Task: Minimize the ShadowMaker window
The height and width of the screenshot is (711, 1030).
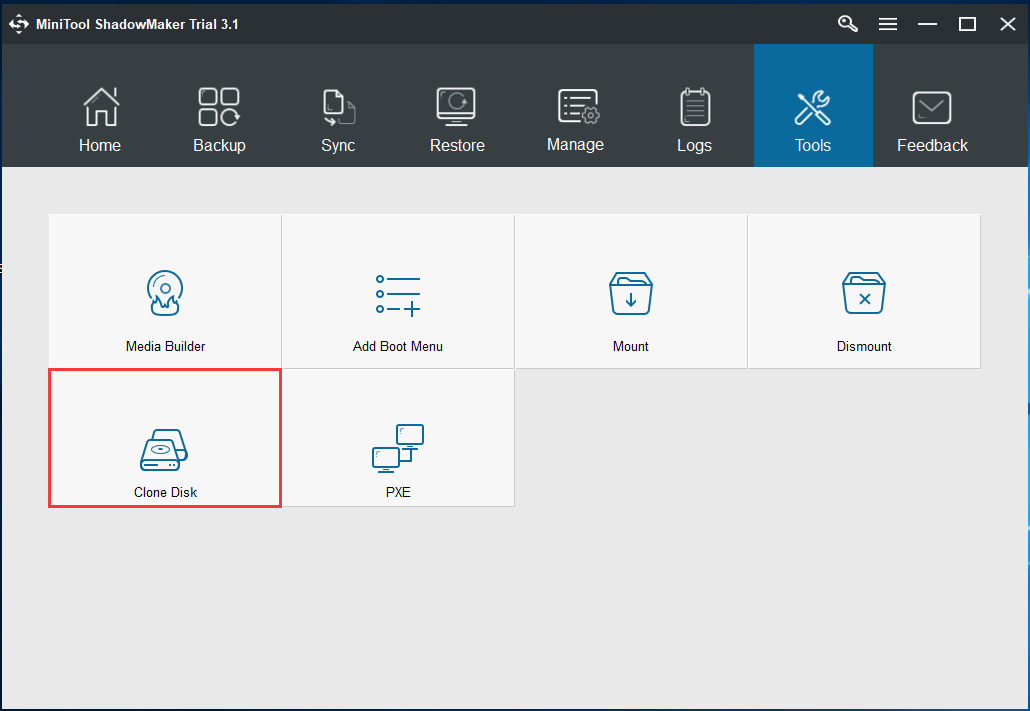Action: click(x=928, y=24)
